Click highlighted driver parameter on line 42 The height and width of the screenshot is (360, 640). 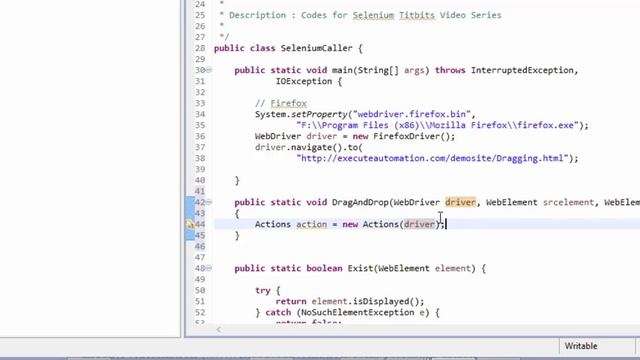tap(460, 202)
